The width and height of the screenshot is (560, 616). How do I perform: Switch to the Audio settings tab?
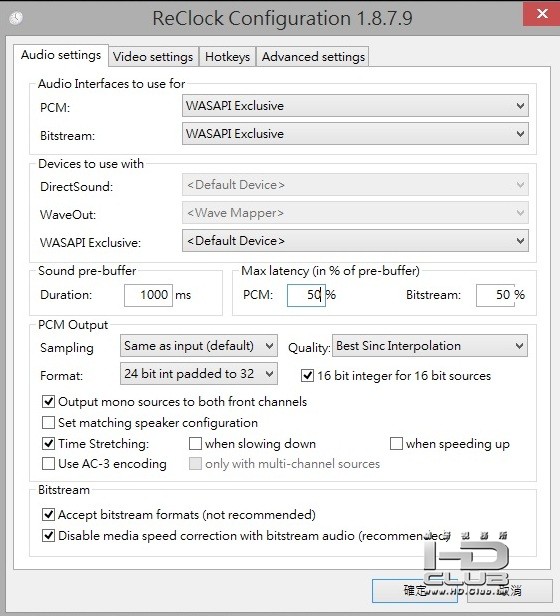[61, 55]
